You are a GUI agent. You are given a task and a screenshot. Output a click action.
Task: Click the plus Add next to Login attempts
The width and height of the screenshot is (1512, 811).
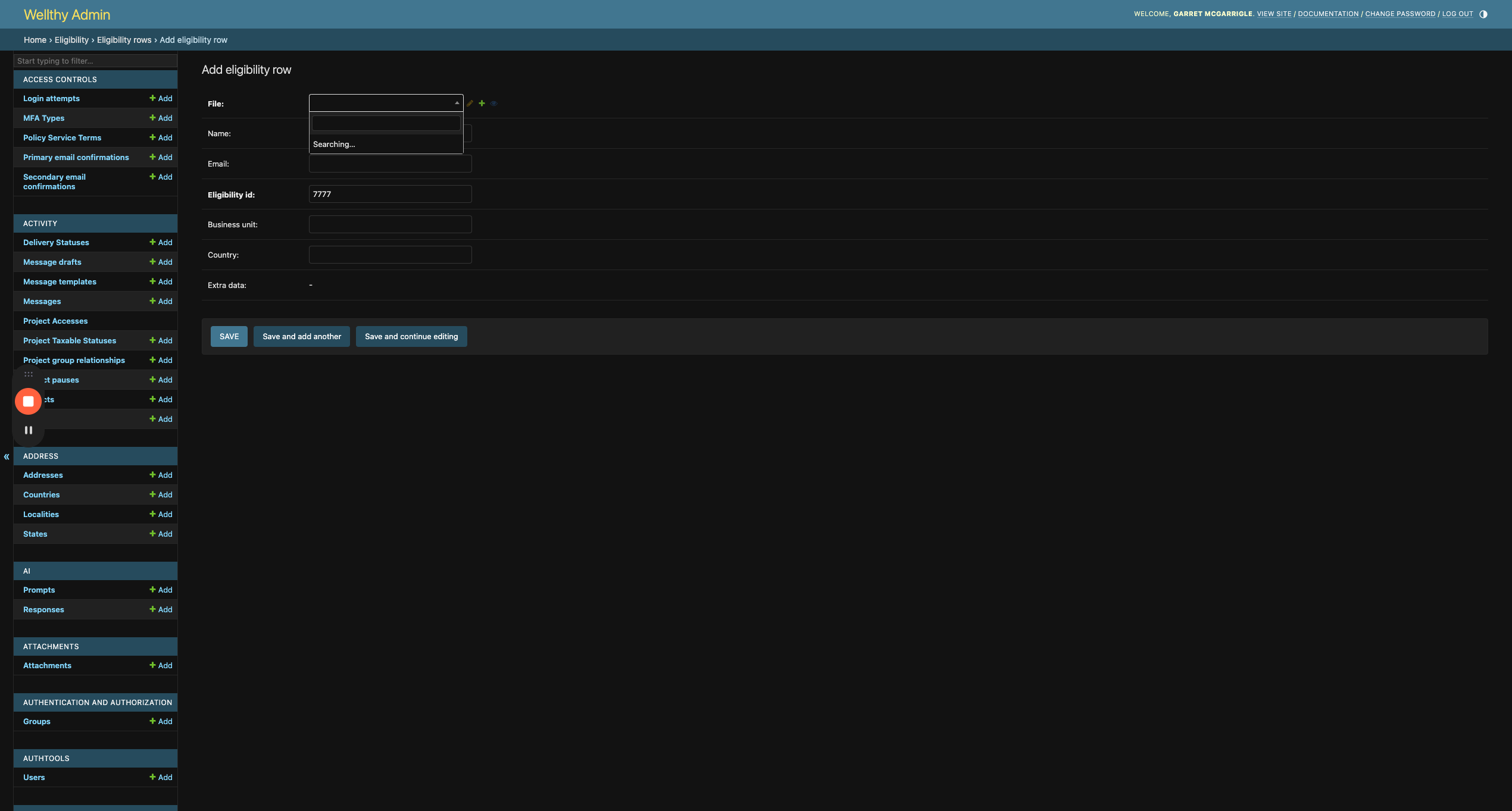tap(161, 99)
